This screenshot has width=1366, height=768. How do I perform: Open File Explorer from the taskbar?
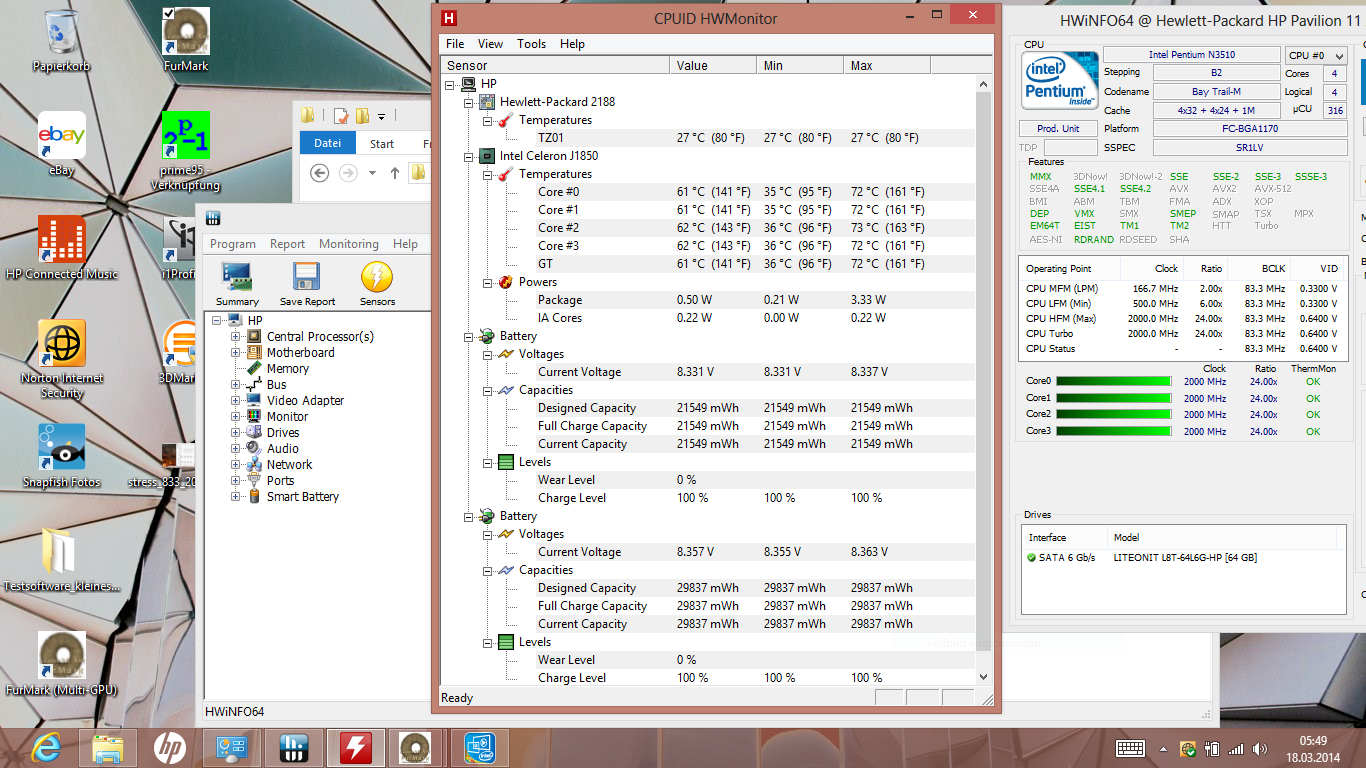108,747
